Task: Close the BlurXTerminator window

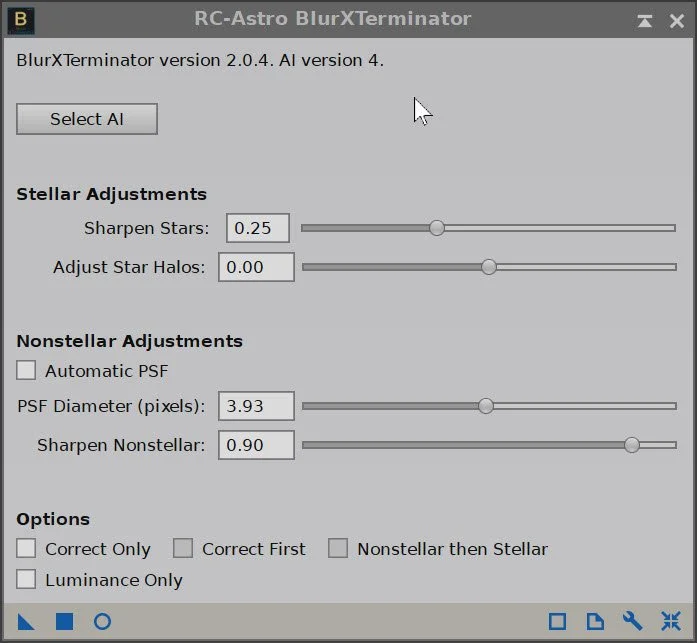Action: point(677,20)
